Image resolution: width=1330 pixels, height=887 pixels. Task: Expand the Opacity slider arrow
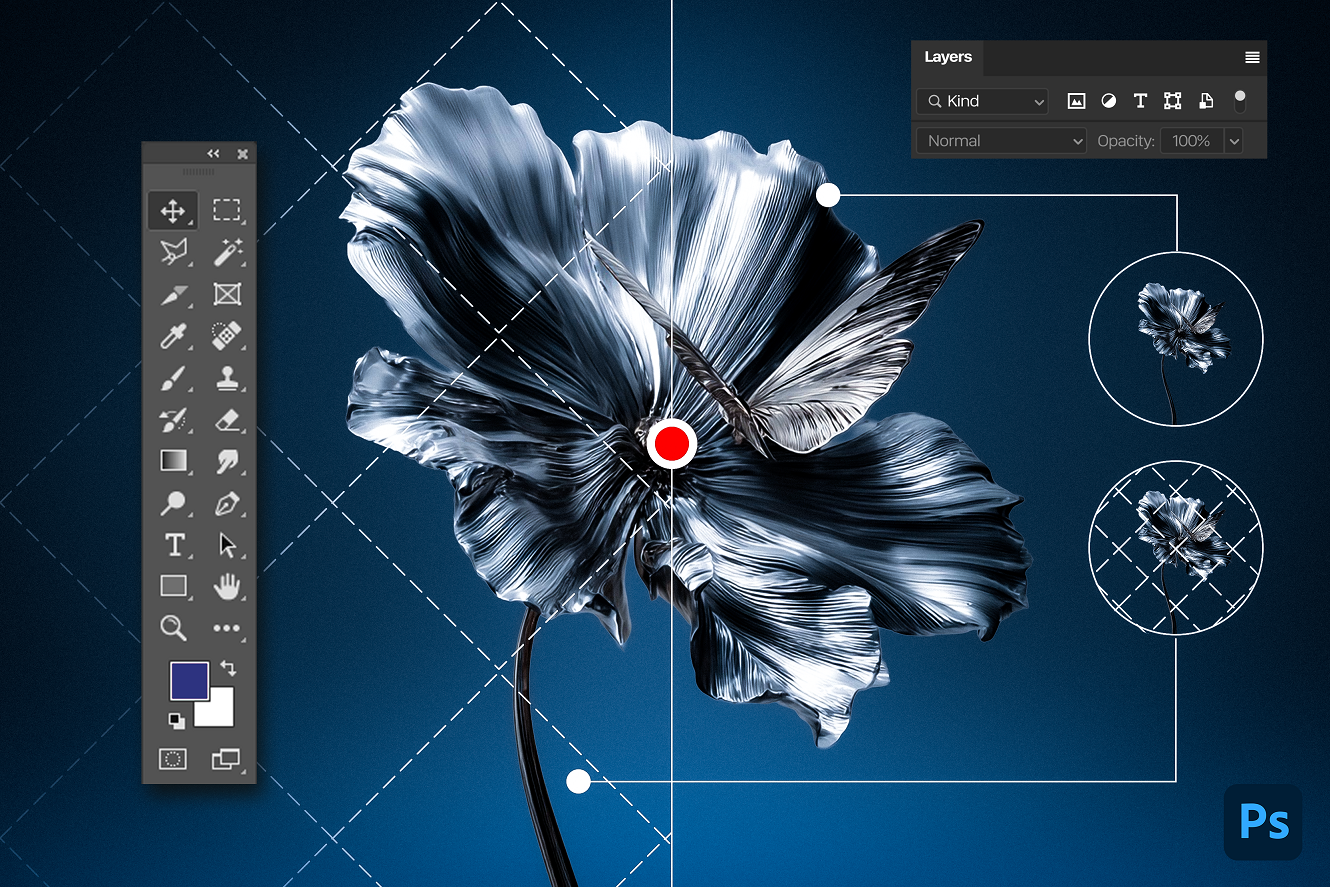(1234, 141)
